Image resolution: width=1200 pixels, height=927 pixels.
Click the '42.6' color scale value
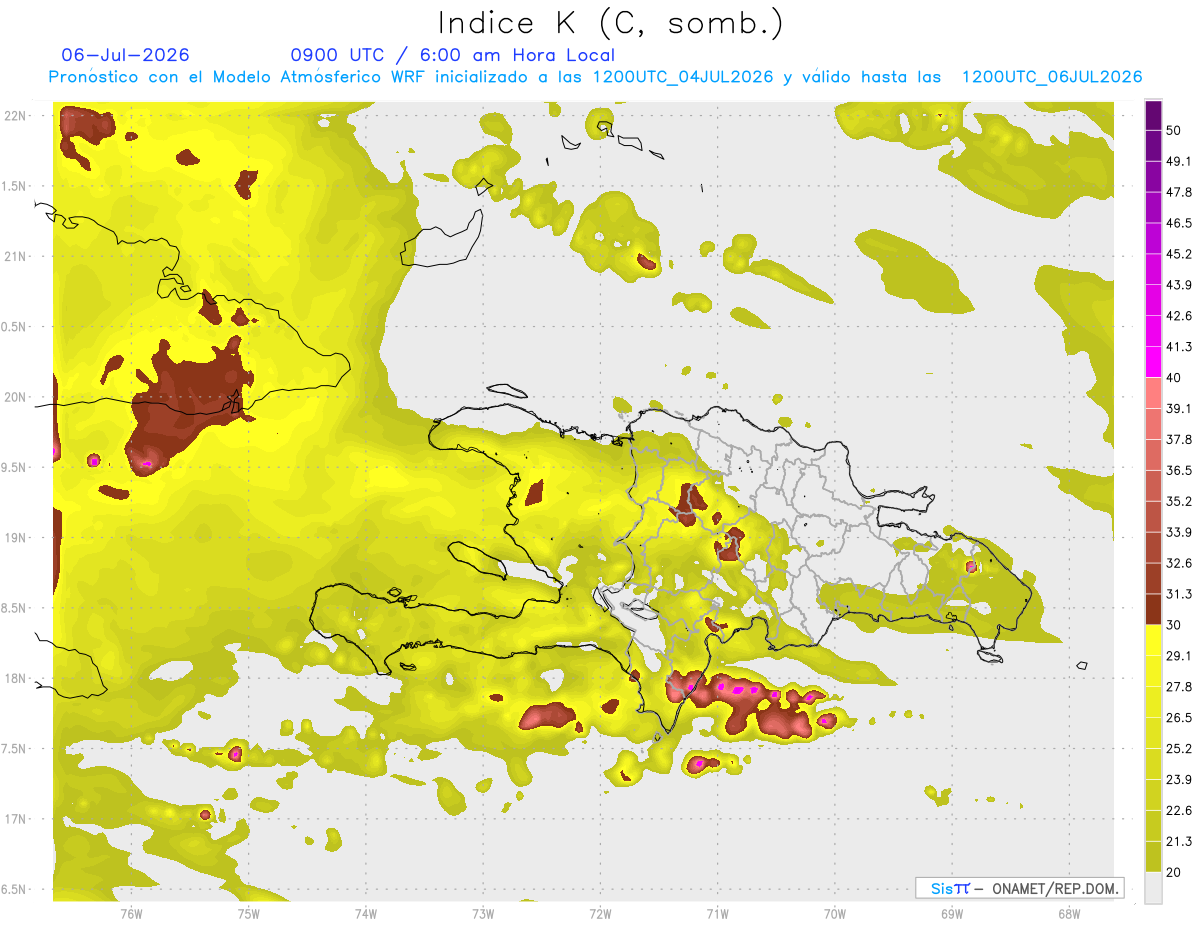click(1179, 316)
